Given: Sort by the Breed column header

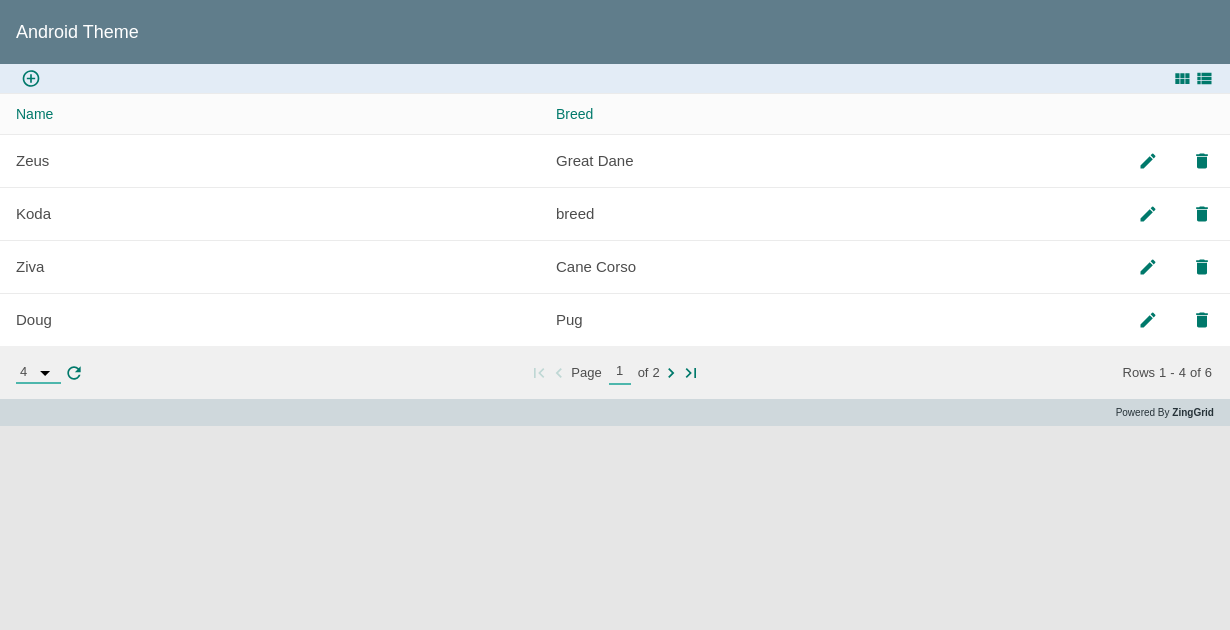Looking at the screenshot, I should [x=574, y=114].
